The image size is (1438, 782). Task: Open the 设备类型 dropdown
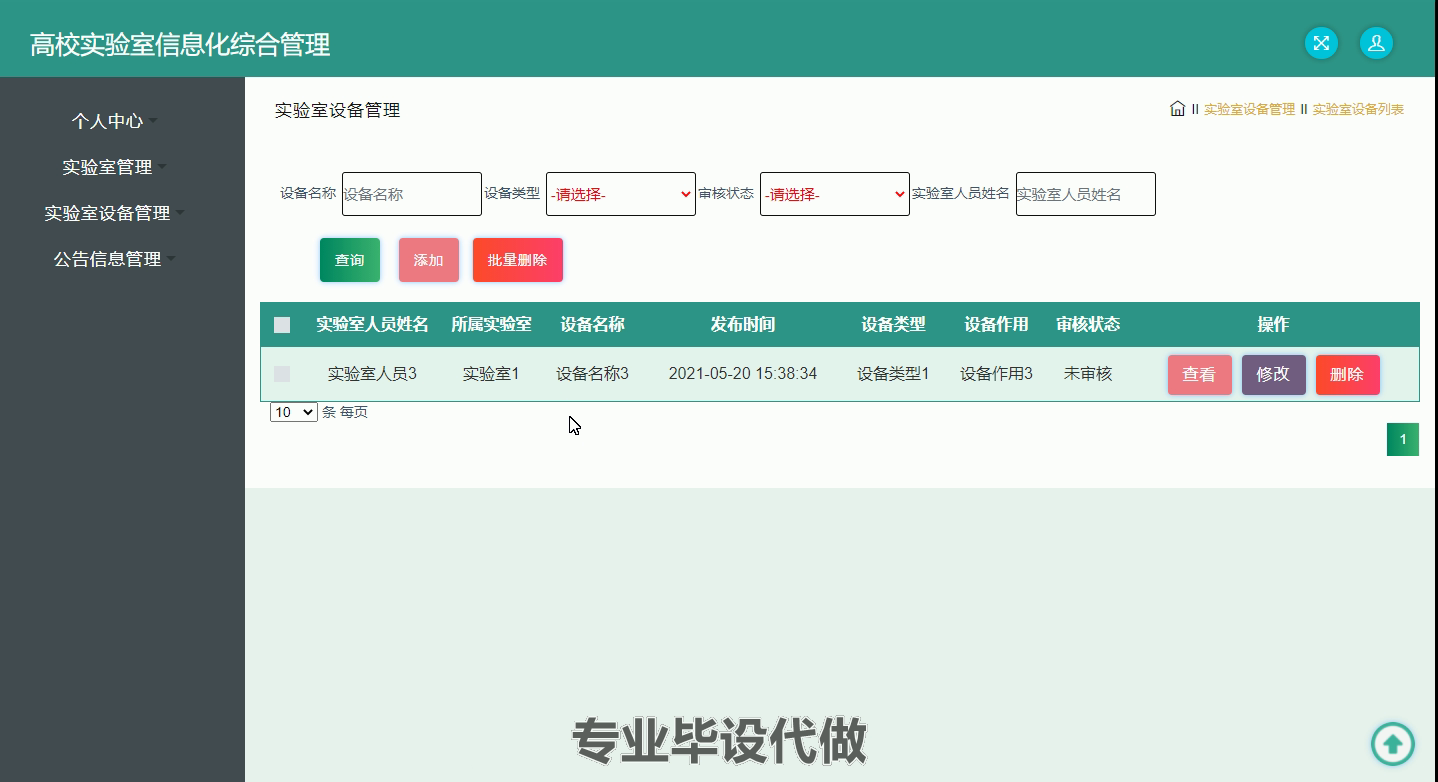[621, 194]
